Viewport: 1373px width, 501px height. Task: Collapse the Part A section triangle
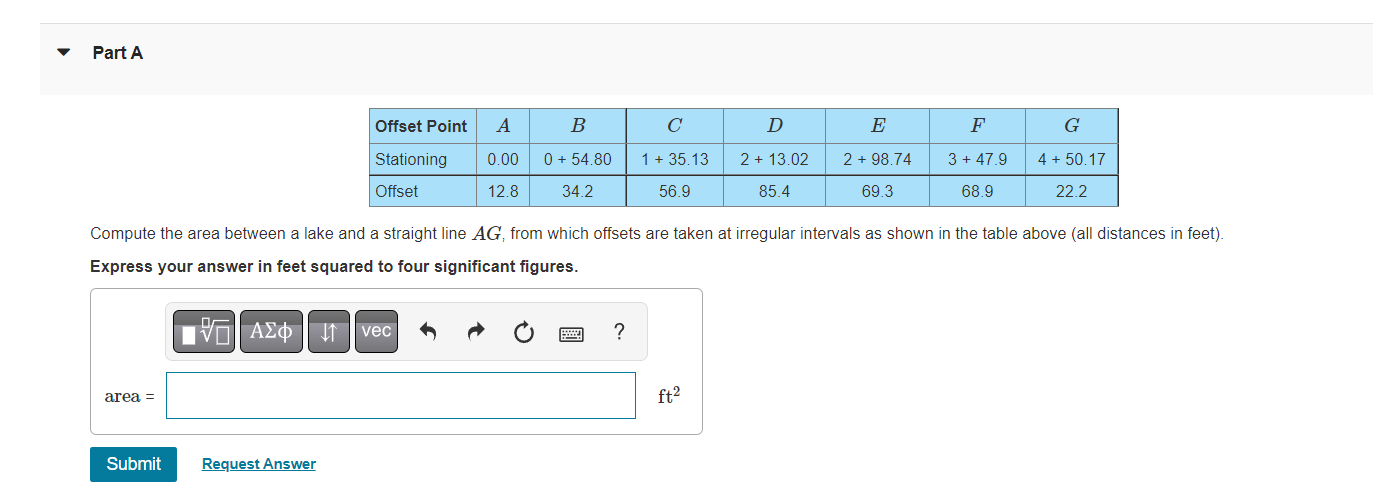pyautogui.click(x=65, y=53)
